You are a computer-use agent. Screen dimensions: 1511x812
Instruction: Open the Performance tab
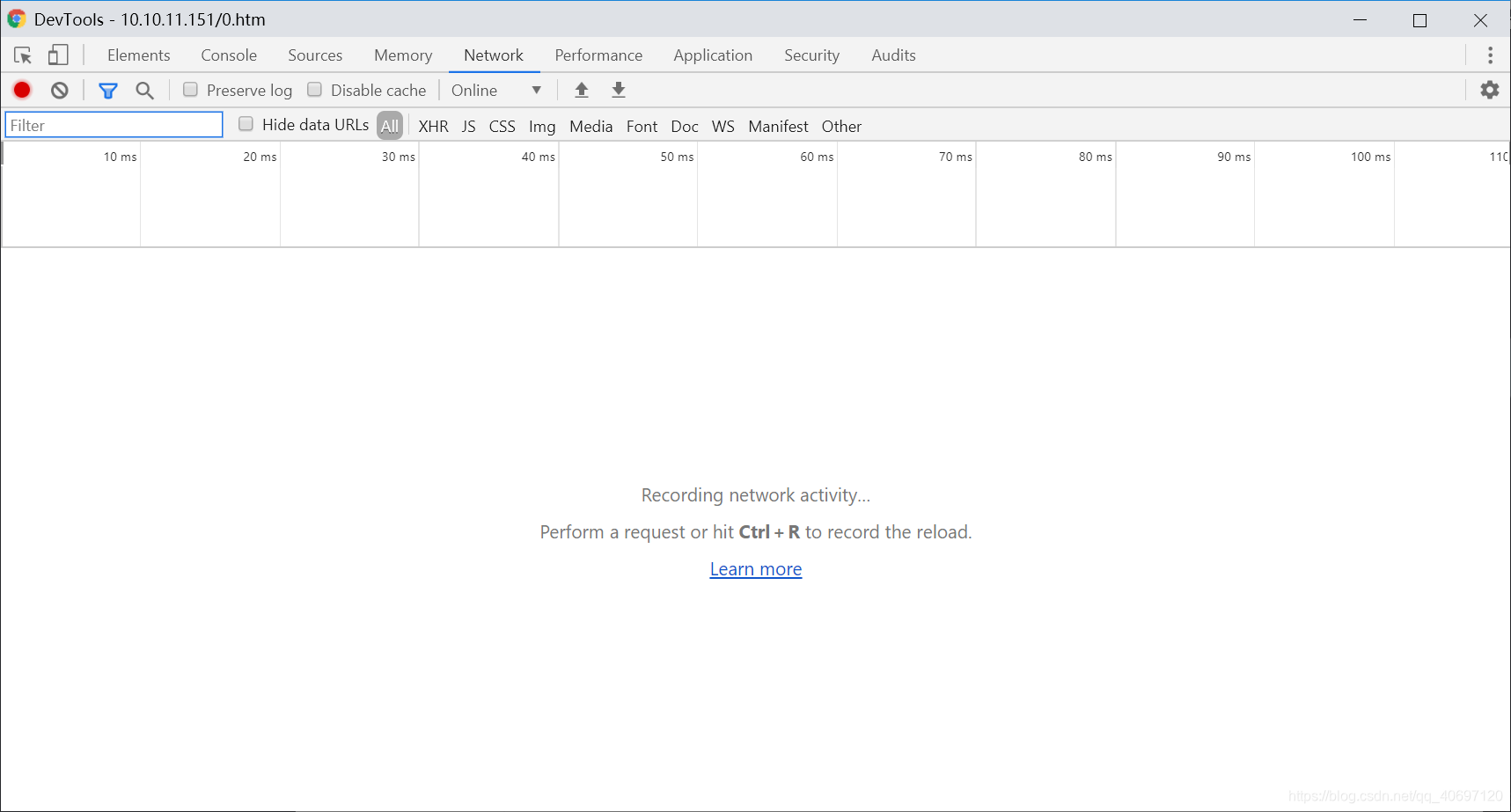tap(598, 55)
